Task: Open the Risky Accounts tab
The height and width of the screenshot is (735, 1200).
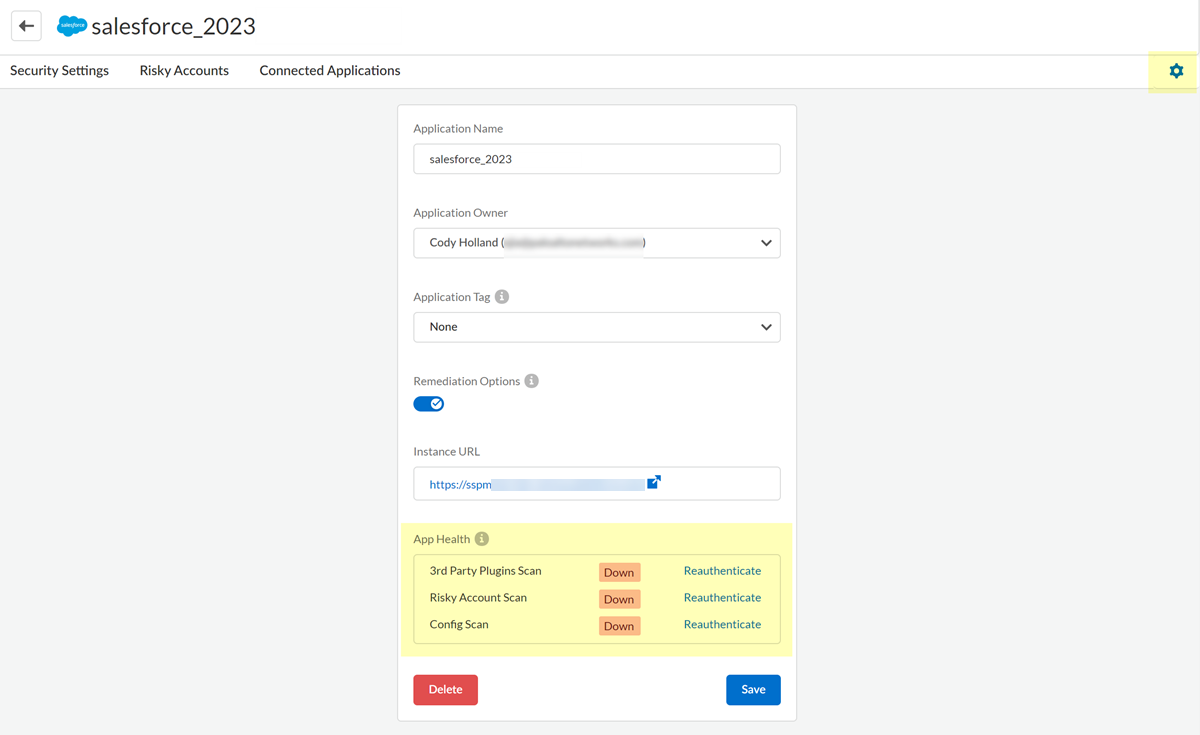Action: click(x=184, y=71)
